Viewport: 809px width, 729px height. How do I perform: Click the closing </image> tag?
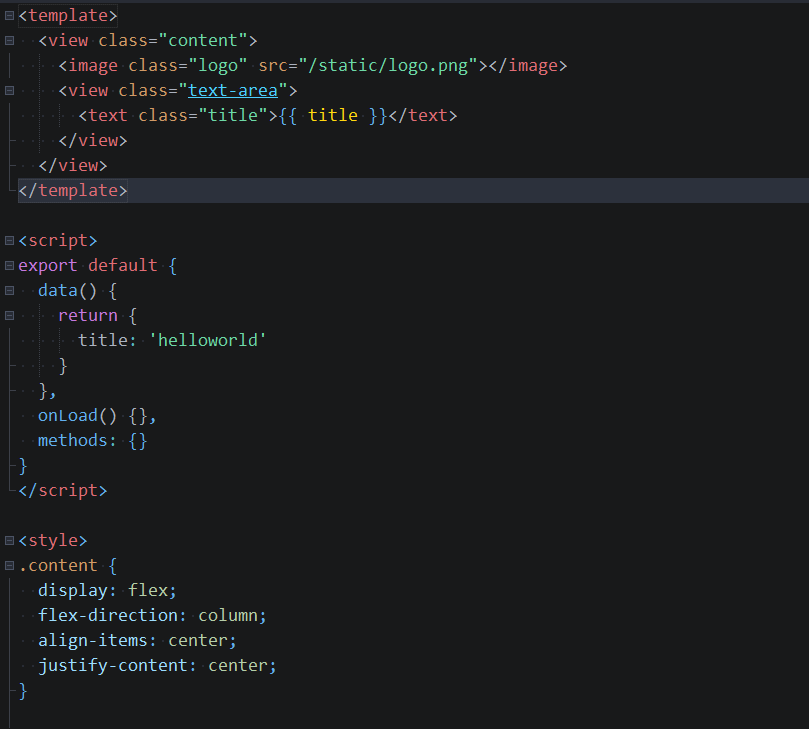[528, 66]
